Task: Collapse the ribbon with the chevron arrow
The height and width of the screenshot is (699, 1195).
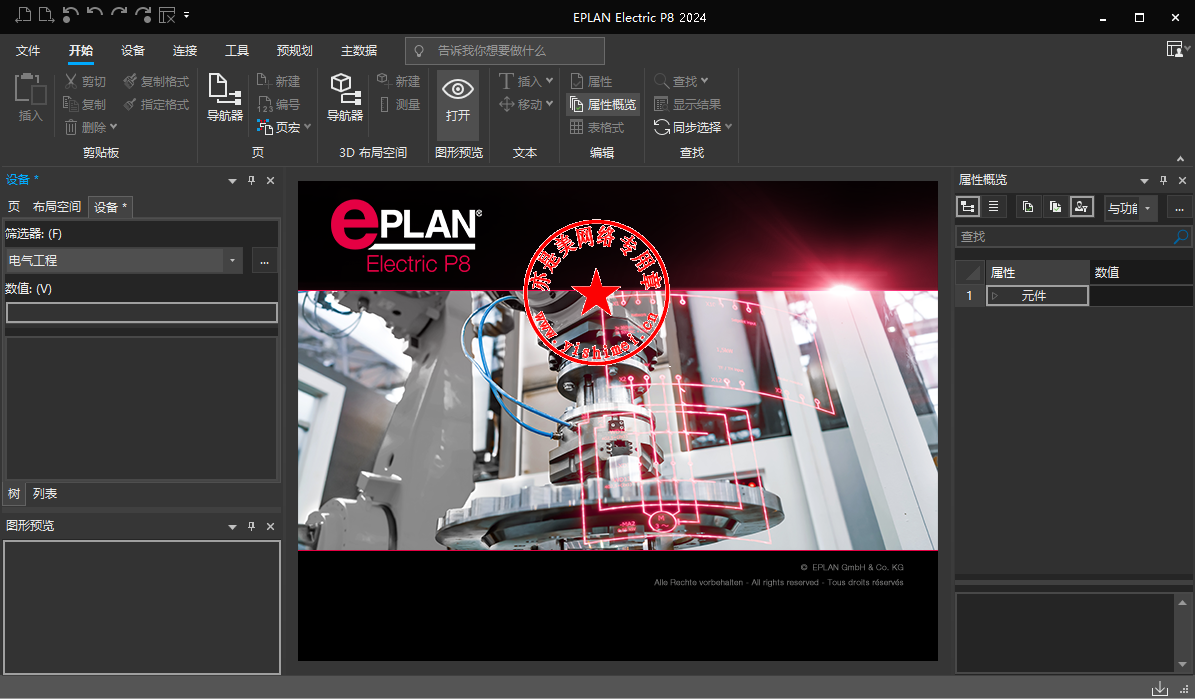Action: click(x=1181, y=159)
